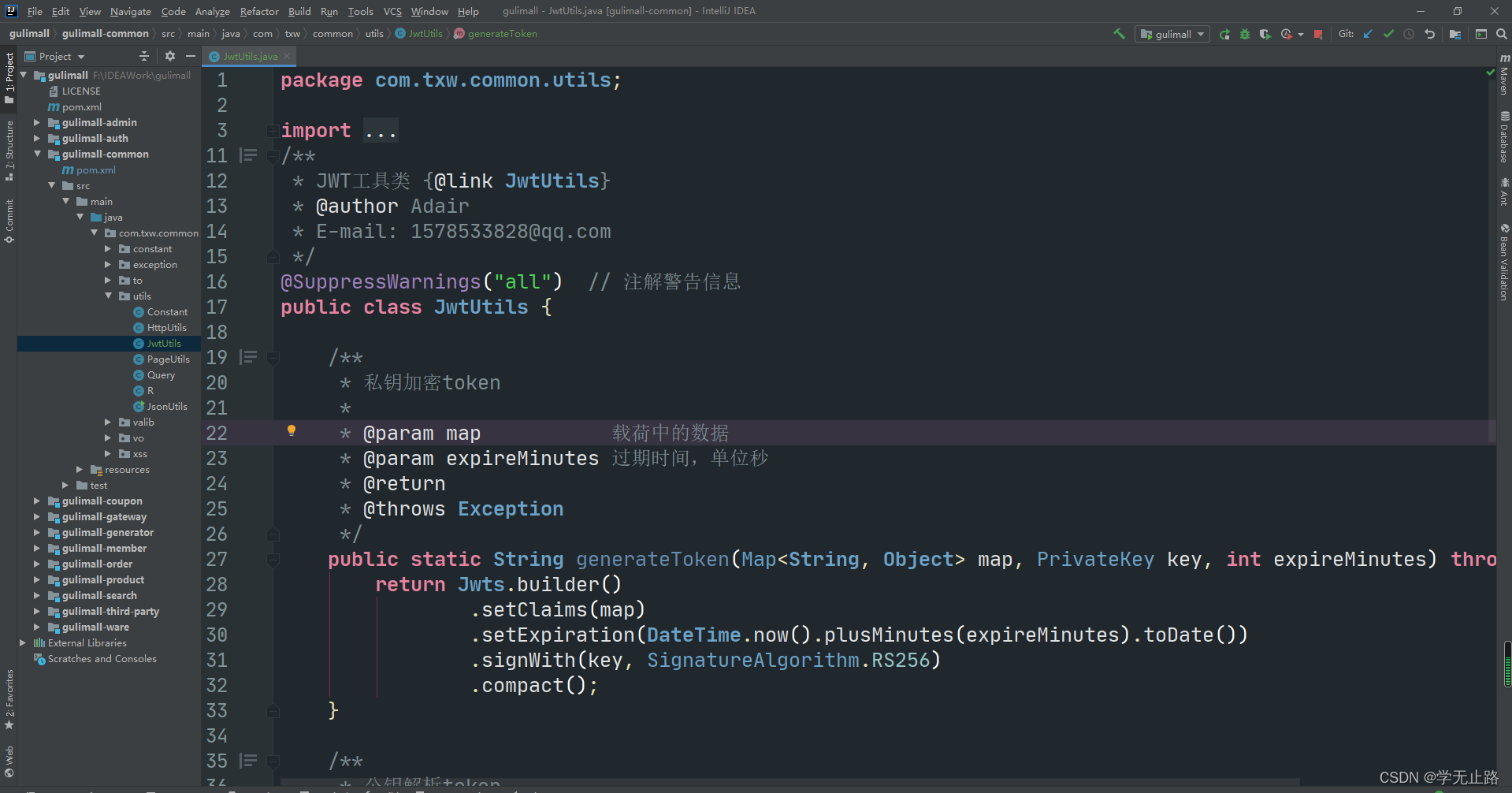This screenshot has width=1512, height=793.
Task: Stop the running process red square
Action: [1318, 34]
